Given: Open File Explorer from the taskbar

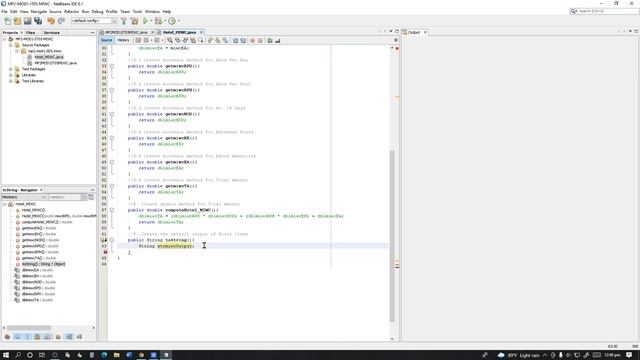Looking at the screenshot, I should coord(116,355).
